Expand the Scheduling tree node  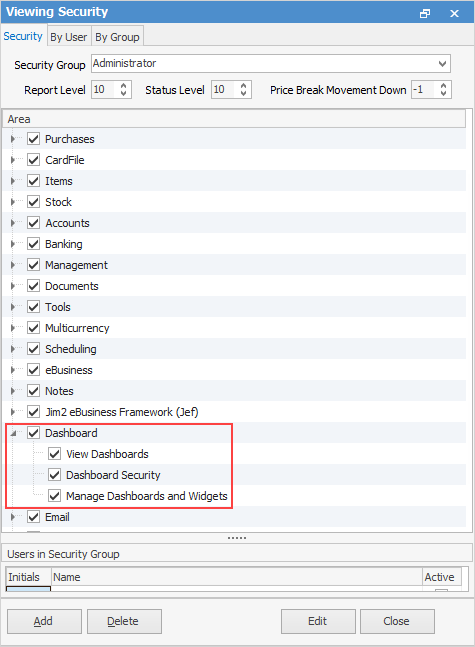coord(13,349)
